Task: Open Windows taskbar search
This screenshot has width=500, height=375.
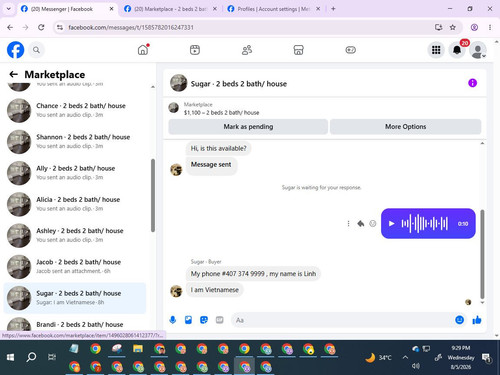Action: (x=31, y=357)
